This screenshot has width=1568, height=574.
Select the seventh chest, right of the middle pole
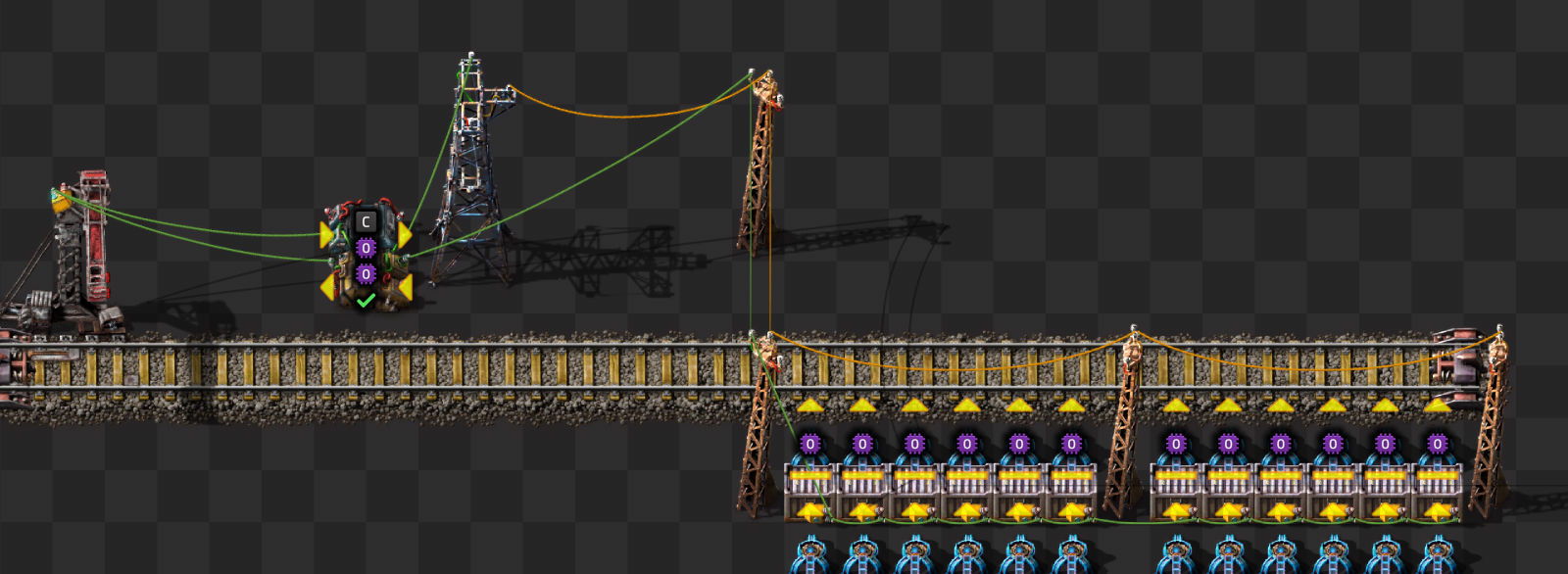pyautogui.click(x=1176, y=492)
